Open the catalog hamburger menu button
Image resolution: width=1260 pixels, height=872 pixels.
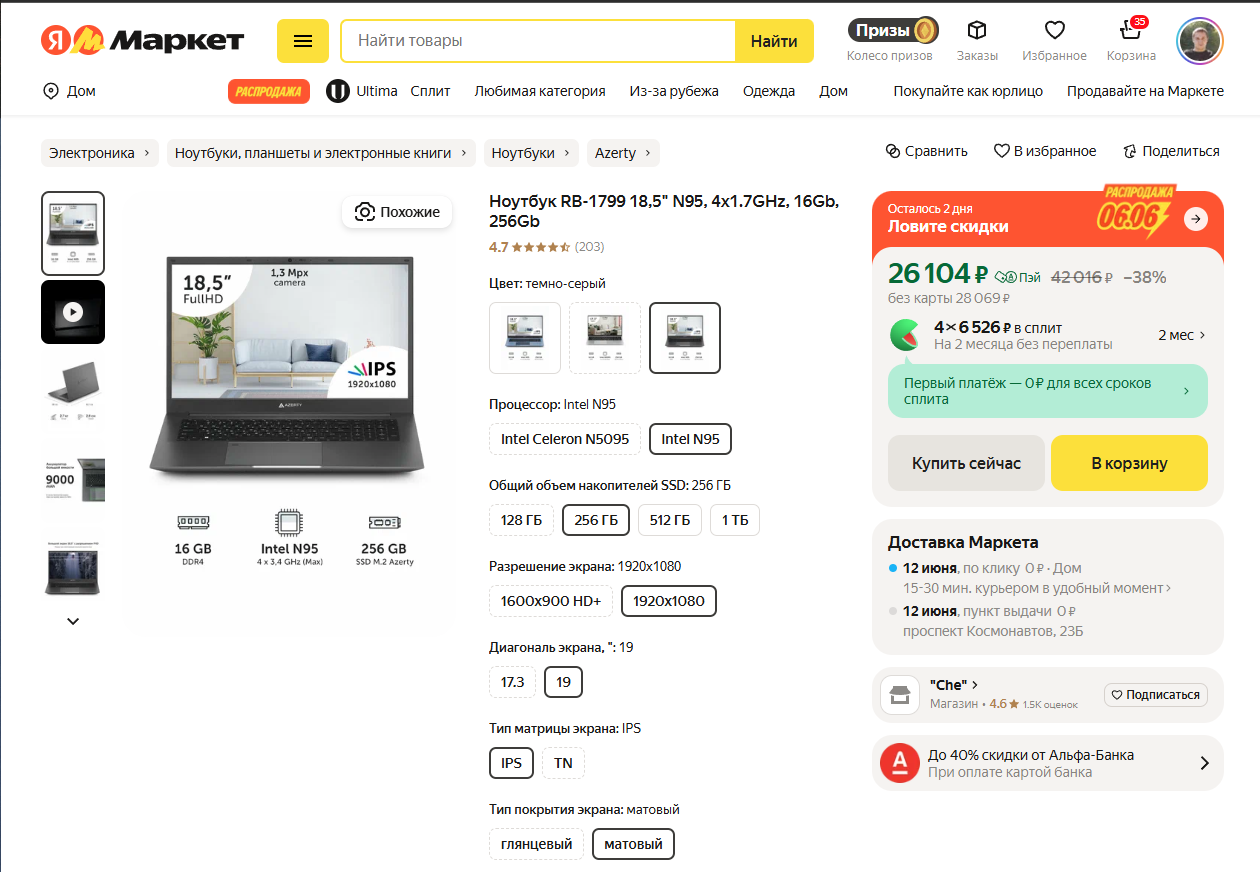point(302,41)
